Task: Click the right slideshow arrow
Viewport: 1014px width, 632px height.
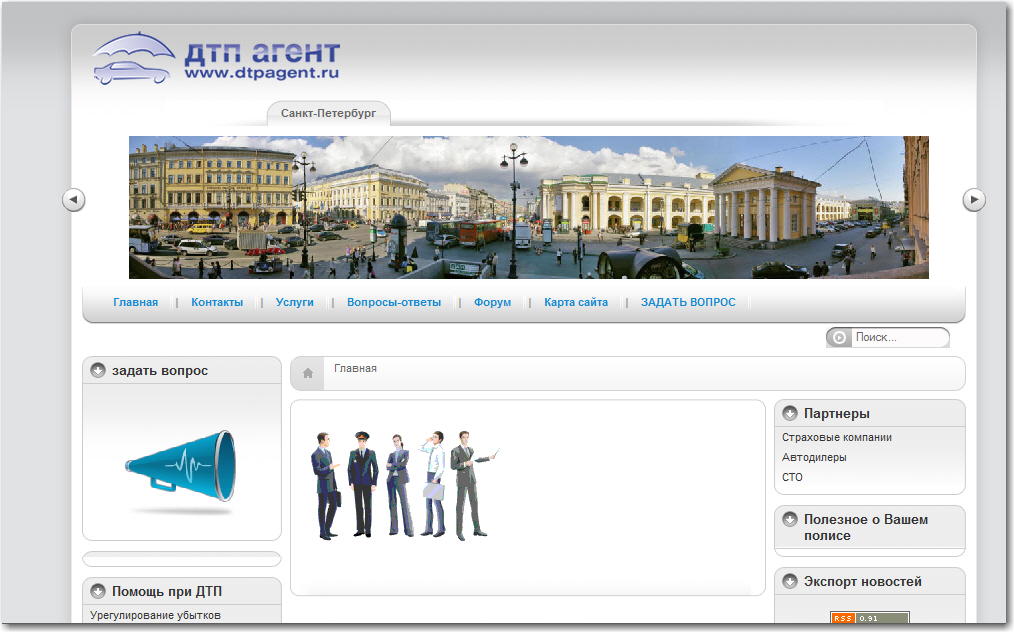Action: coord(974,200)
